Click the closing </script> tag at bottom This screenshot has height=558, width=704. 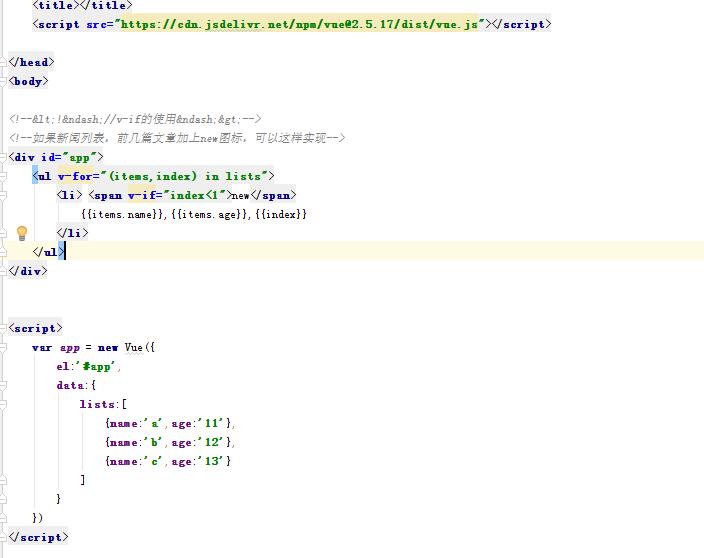coord(38,537)
